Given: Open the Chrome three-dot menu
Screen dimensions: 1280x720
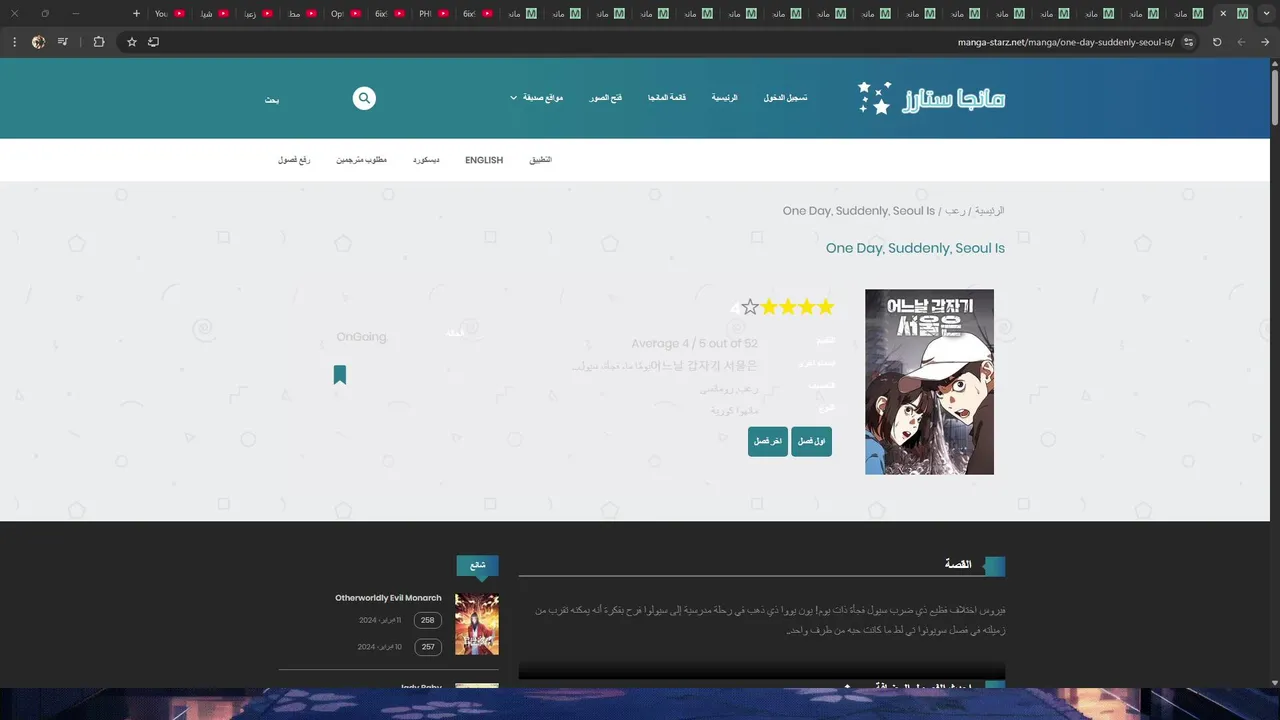Looking at the screenshot, I should [14, 42].
